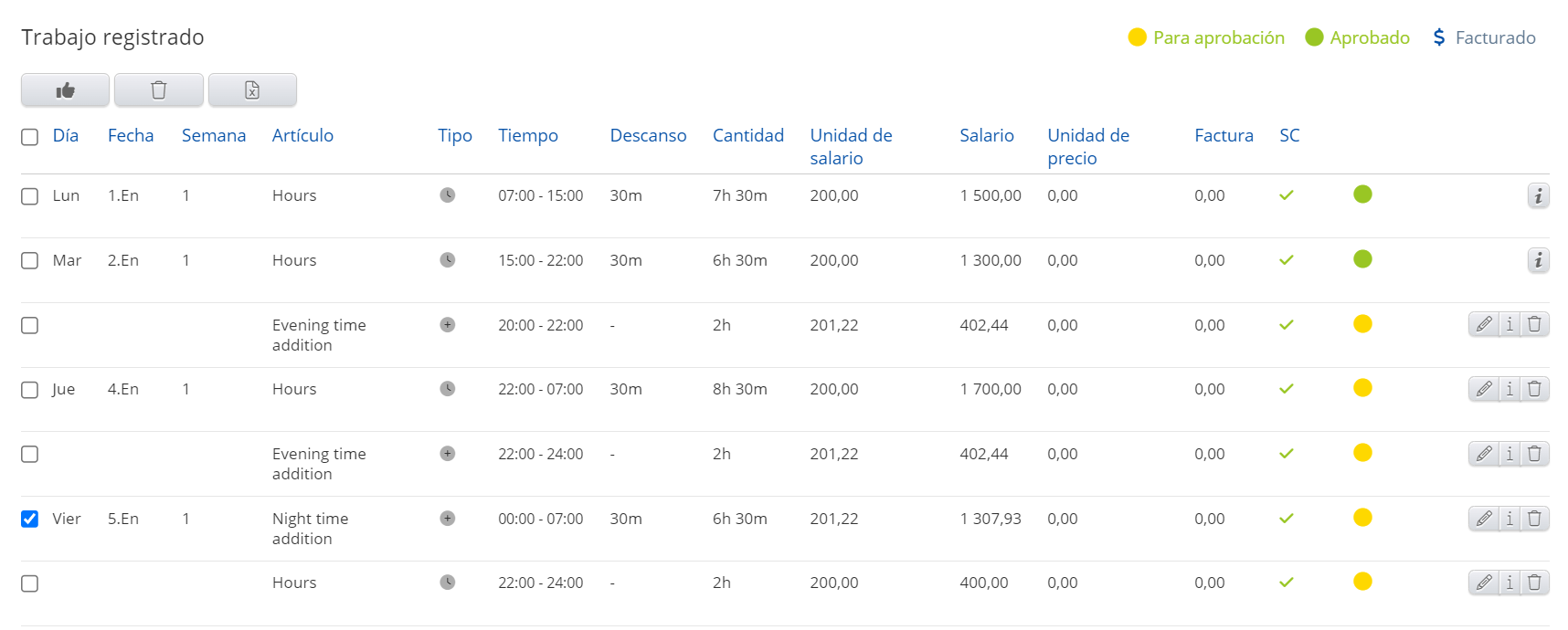Toggle the select-all checkbox in header
1568x630 pixels.
(30, 137)
